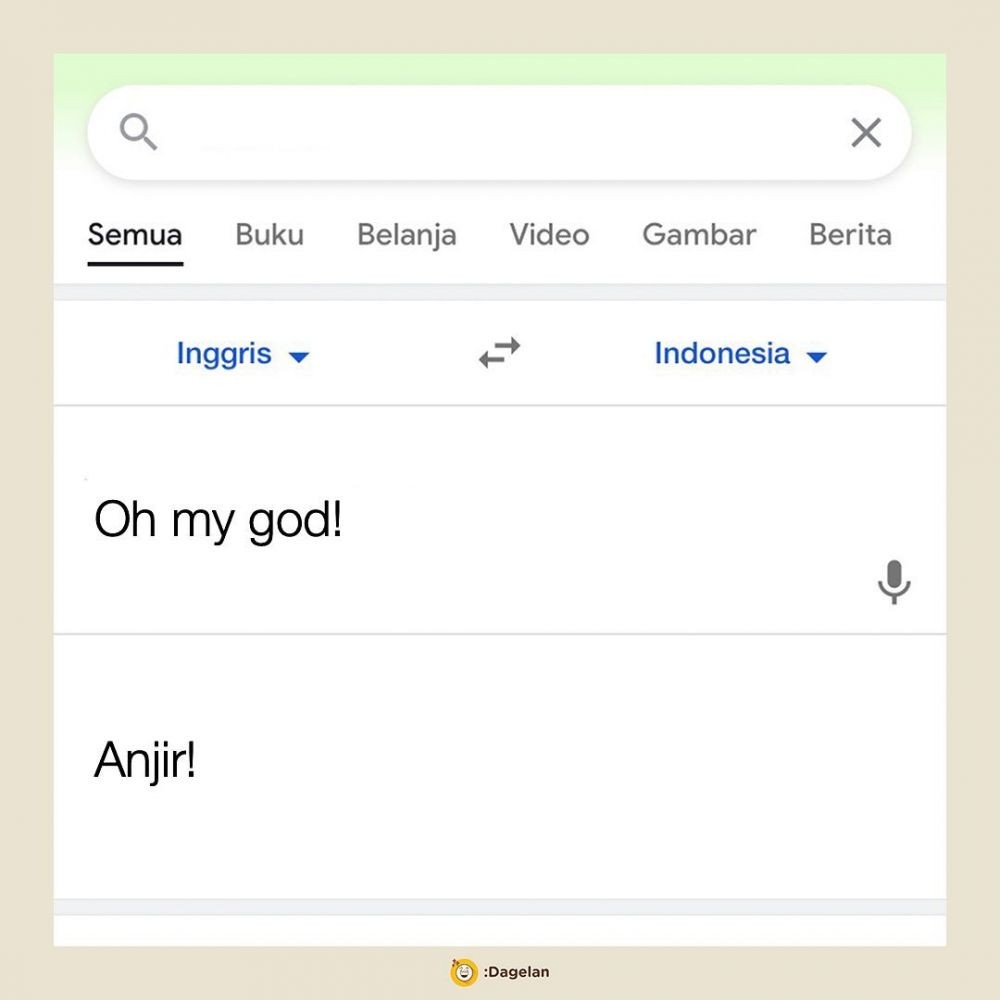Open the Belanja tab
1000x1000 pixels.
tap(406, 235)
